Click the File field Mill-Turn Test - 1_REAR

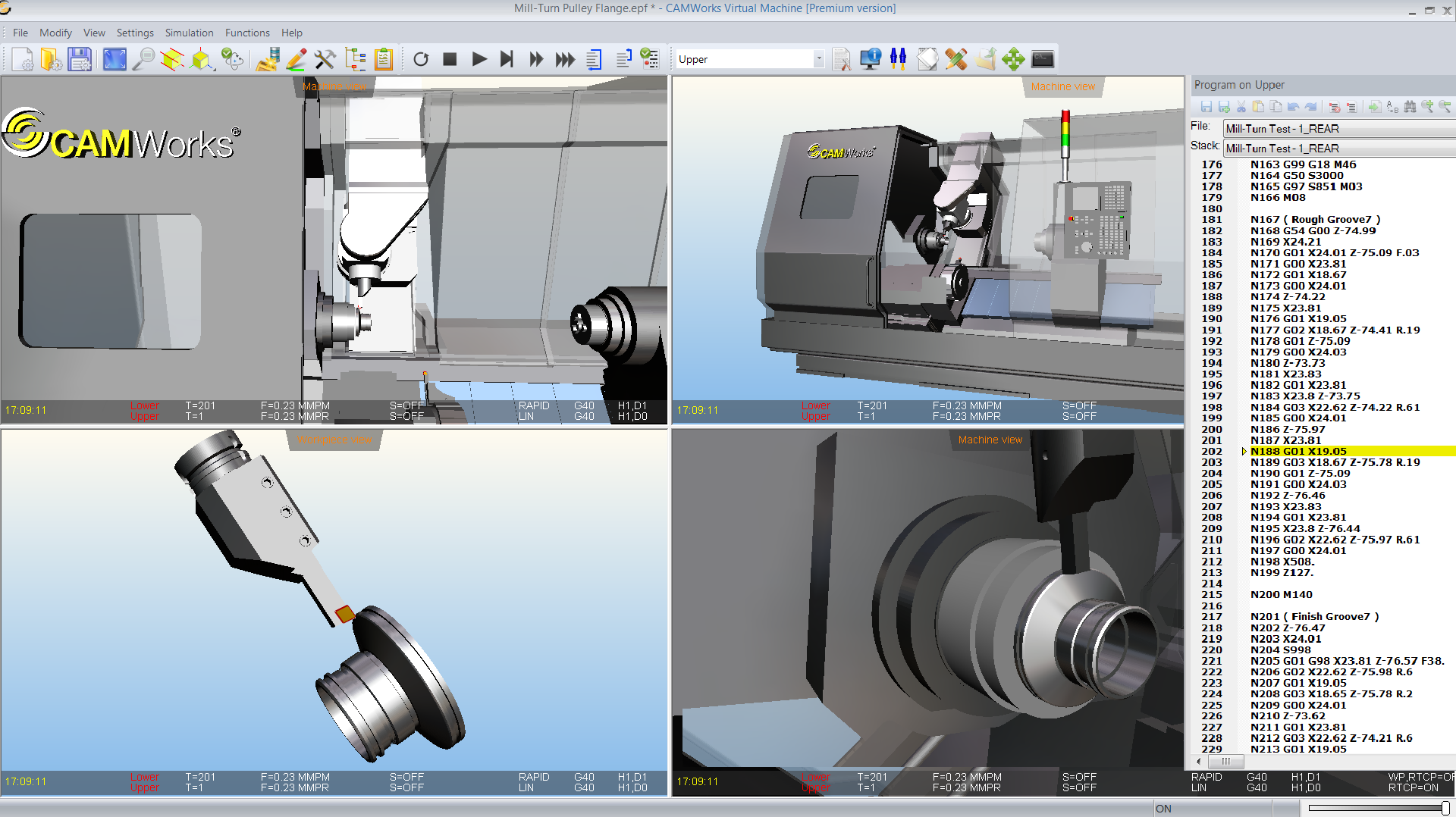click(1339, 129)
